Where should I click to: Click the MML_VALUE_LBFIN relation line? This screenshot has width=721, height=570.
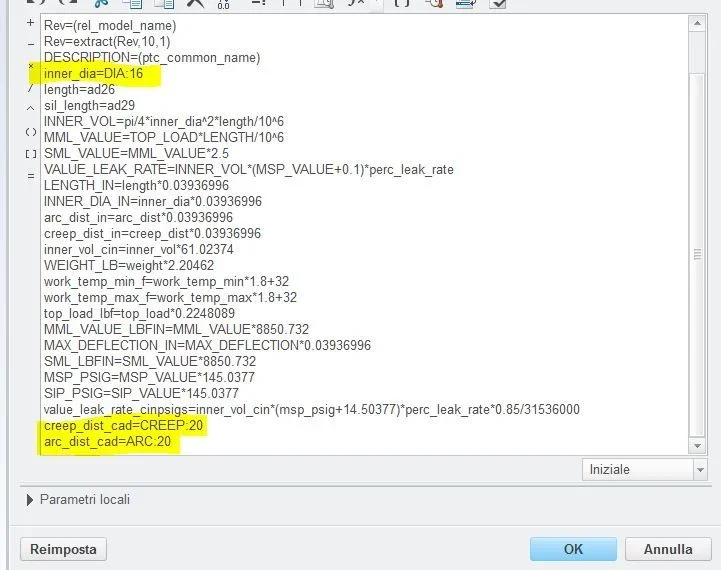[176, 330]
